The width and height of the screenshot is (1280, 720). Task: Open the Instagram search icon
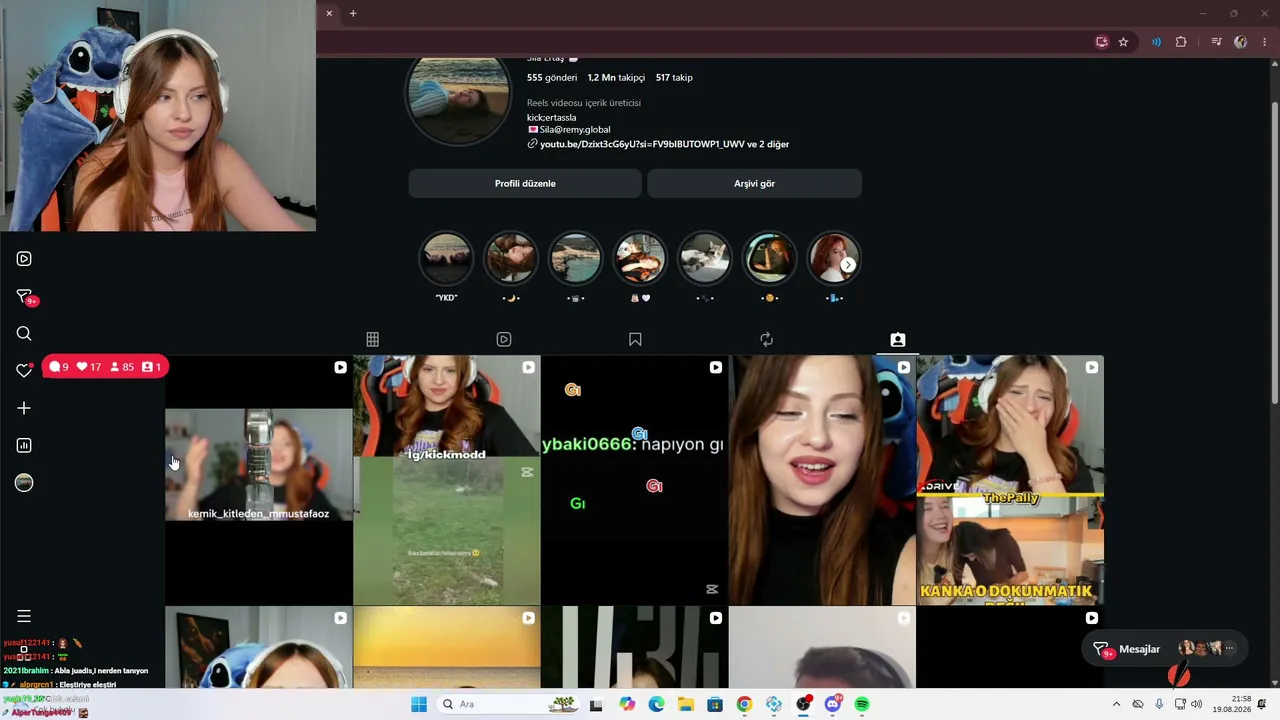(24, 334)
